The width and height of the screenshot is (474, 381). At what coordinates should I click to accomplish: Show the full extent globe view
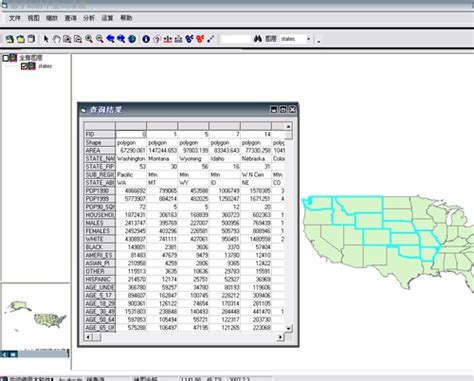click(132, 39)
